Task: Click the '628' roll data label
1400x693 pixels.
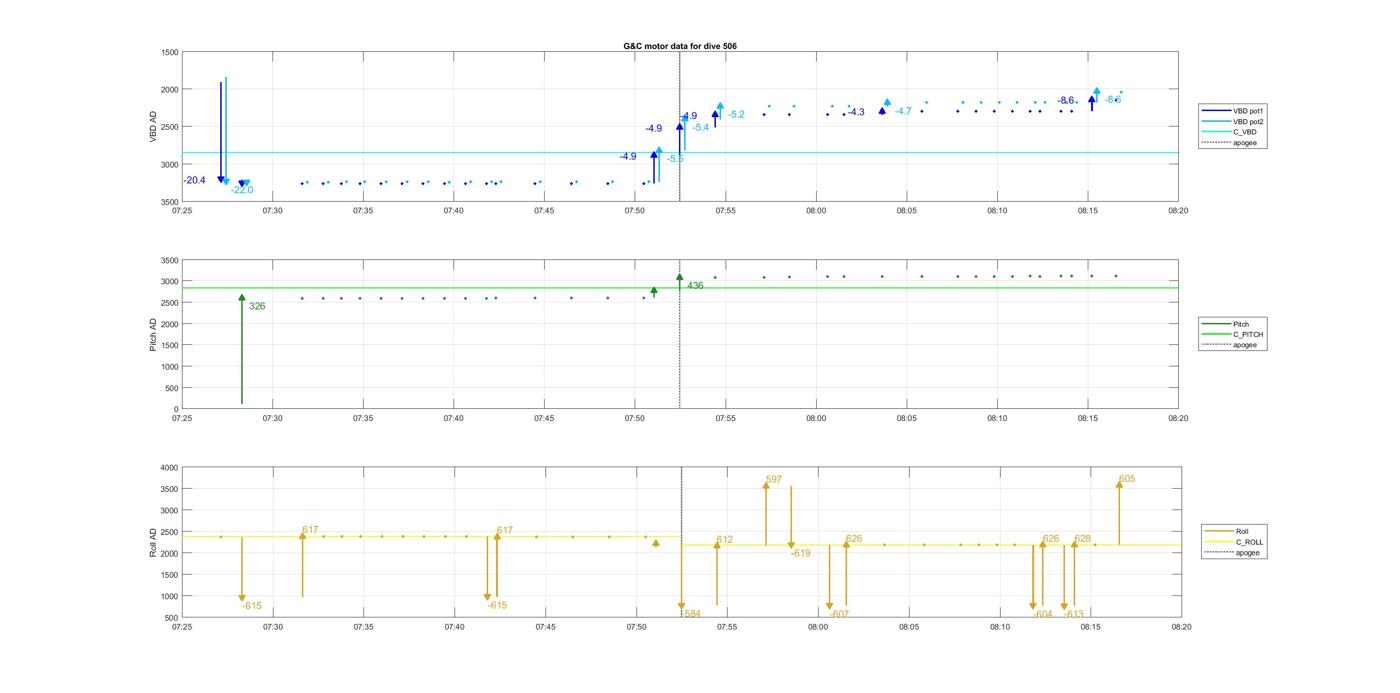Action: tap(1083, 539)
